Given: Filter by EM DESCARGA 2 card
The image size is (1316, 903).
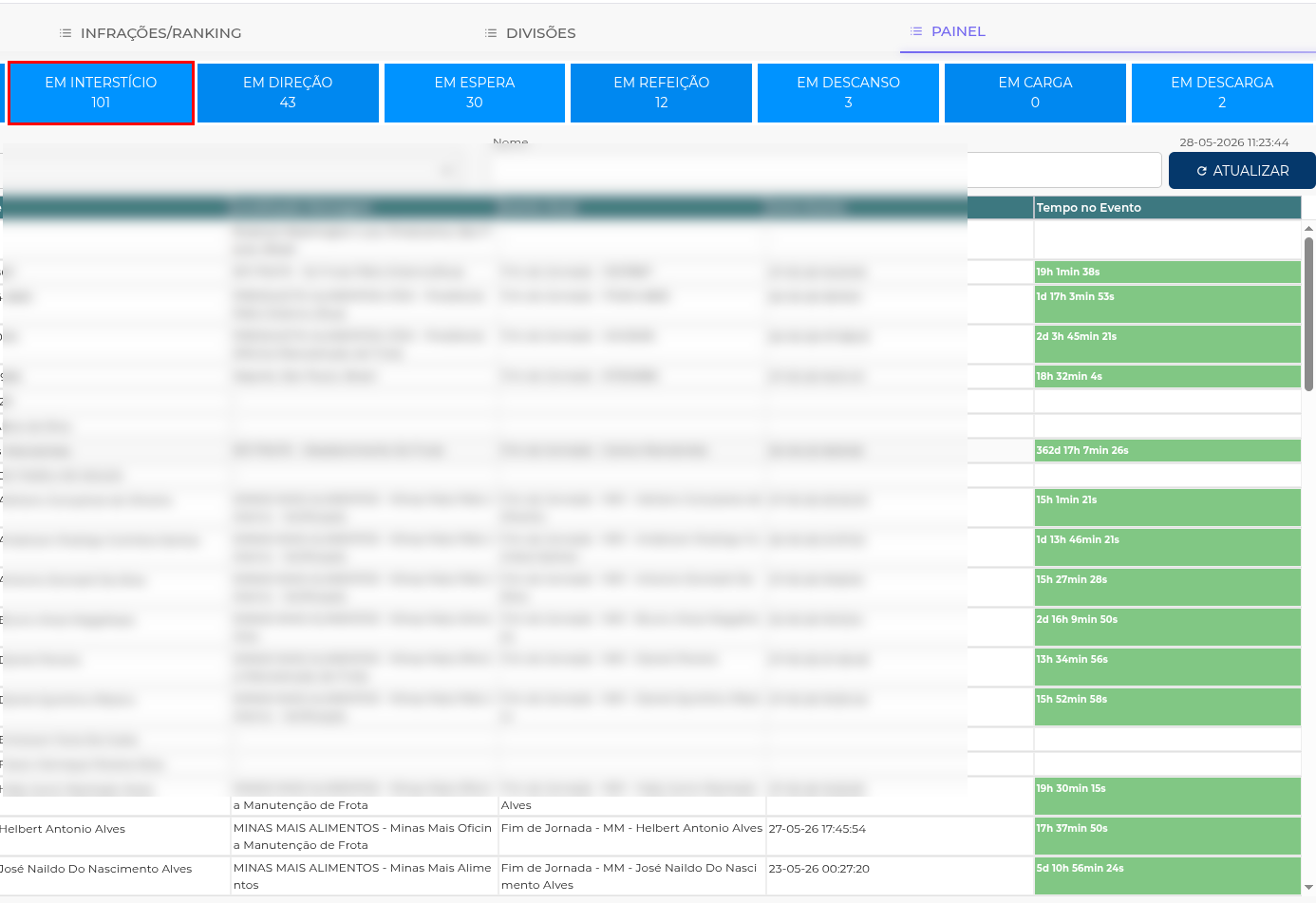Looking at the screenshot, I should point(1222,93).
